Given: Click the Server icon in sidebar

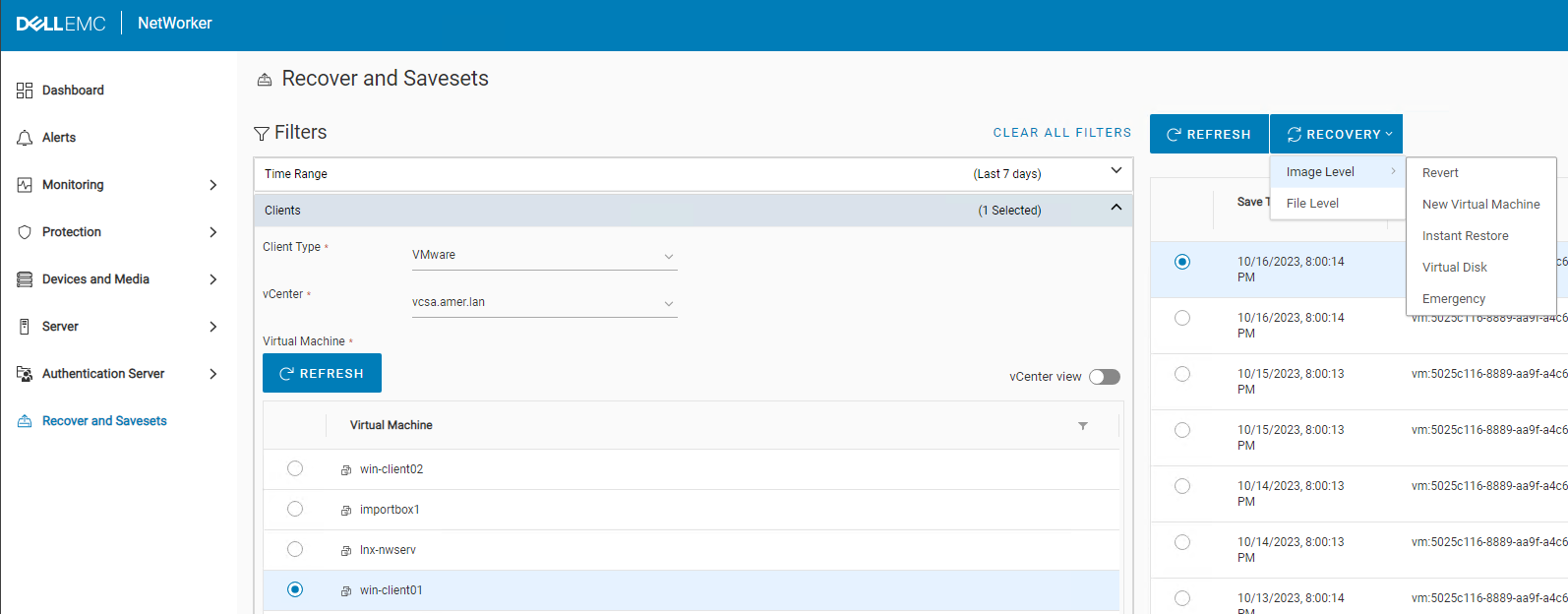Looking at the screenshot, I should 25,327.
